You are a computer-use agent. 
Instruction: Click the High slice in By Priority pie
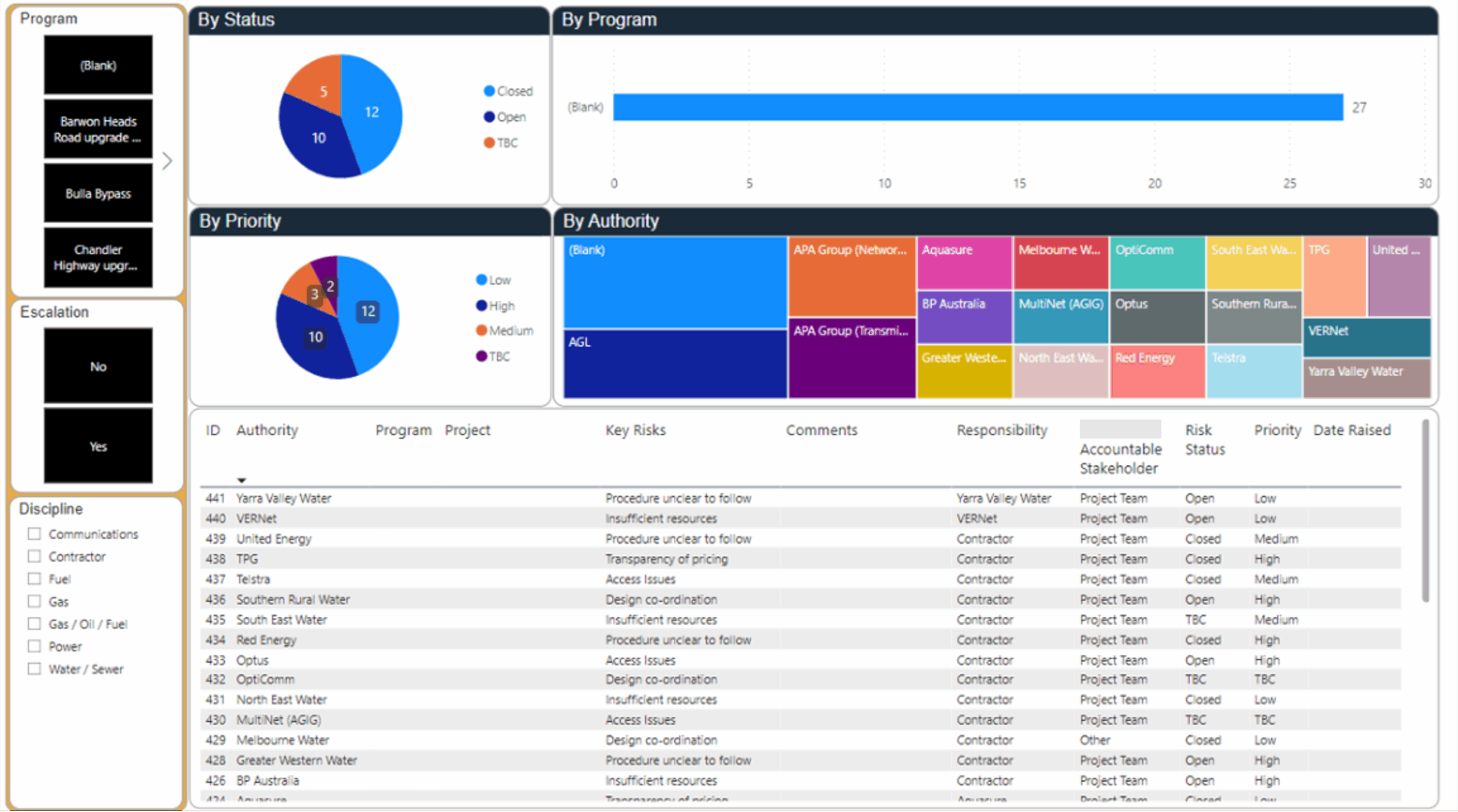pyautogui.click(x=314, y=338)
